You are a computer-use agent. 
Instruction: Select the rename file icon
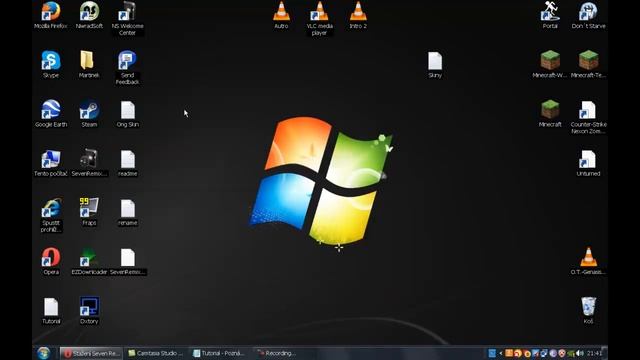point(127,212)
